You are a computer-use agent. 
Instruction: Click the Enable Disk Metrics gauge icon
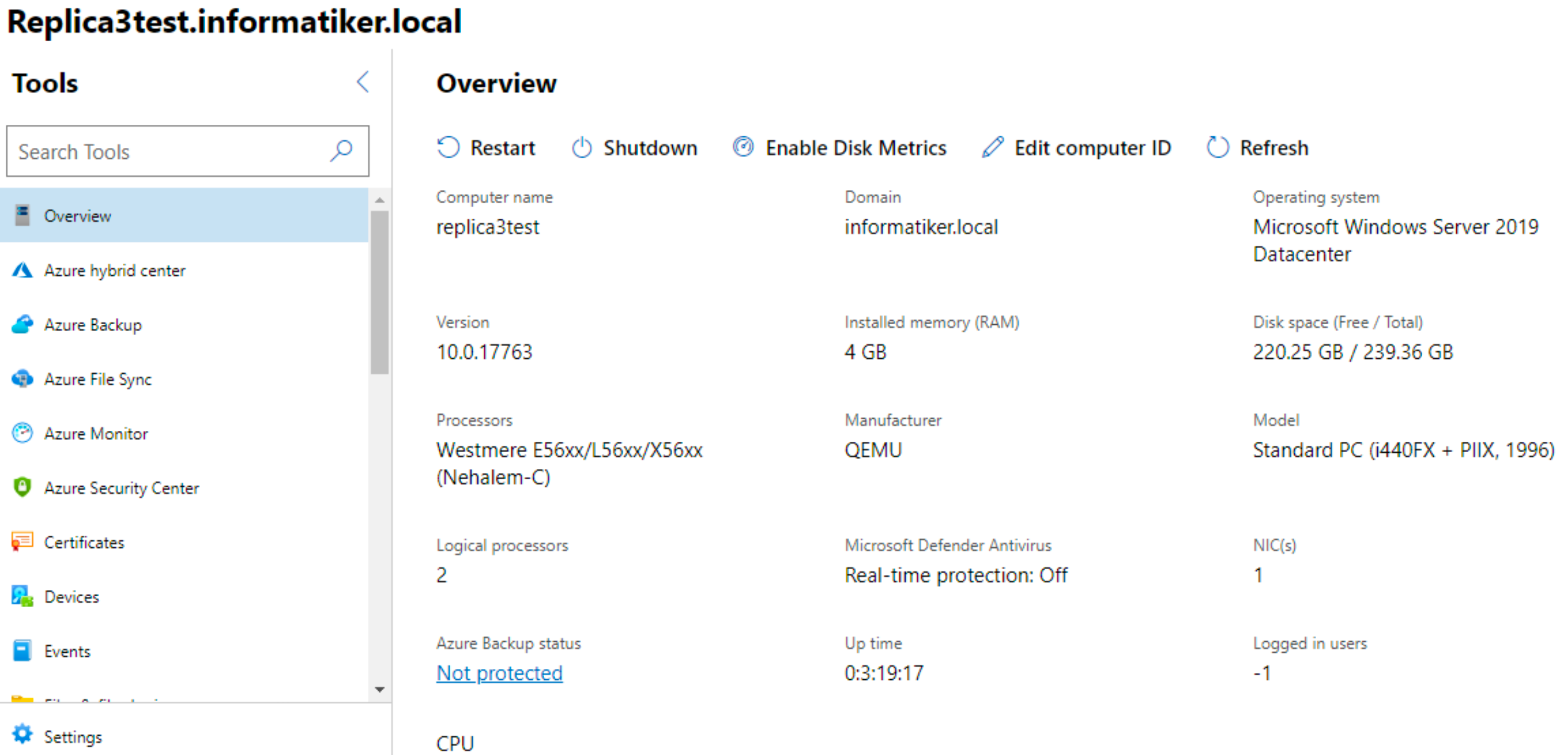point(743,147)
